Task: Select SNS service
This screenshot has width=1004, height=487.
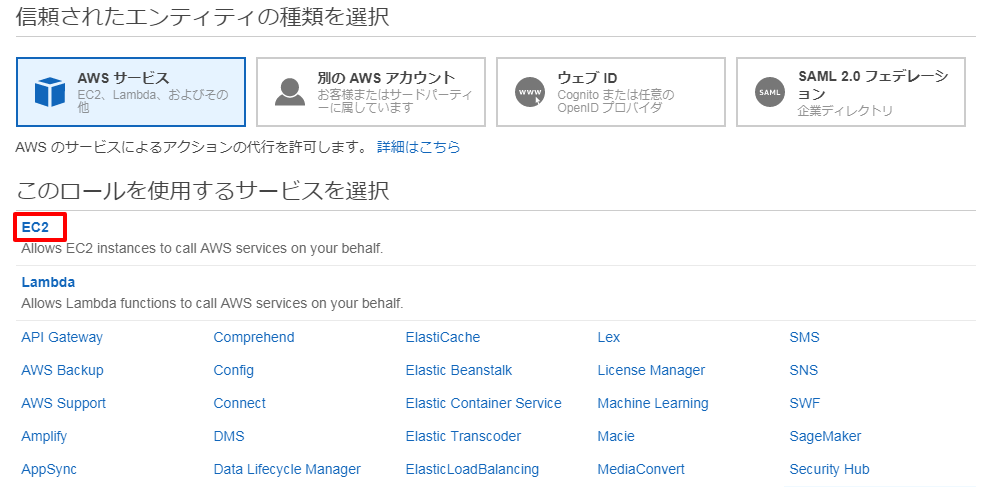Action: pyautogui.click(x=804, y=370)
